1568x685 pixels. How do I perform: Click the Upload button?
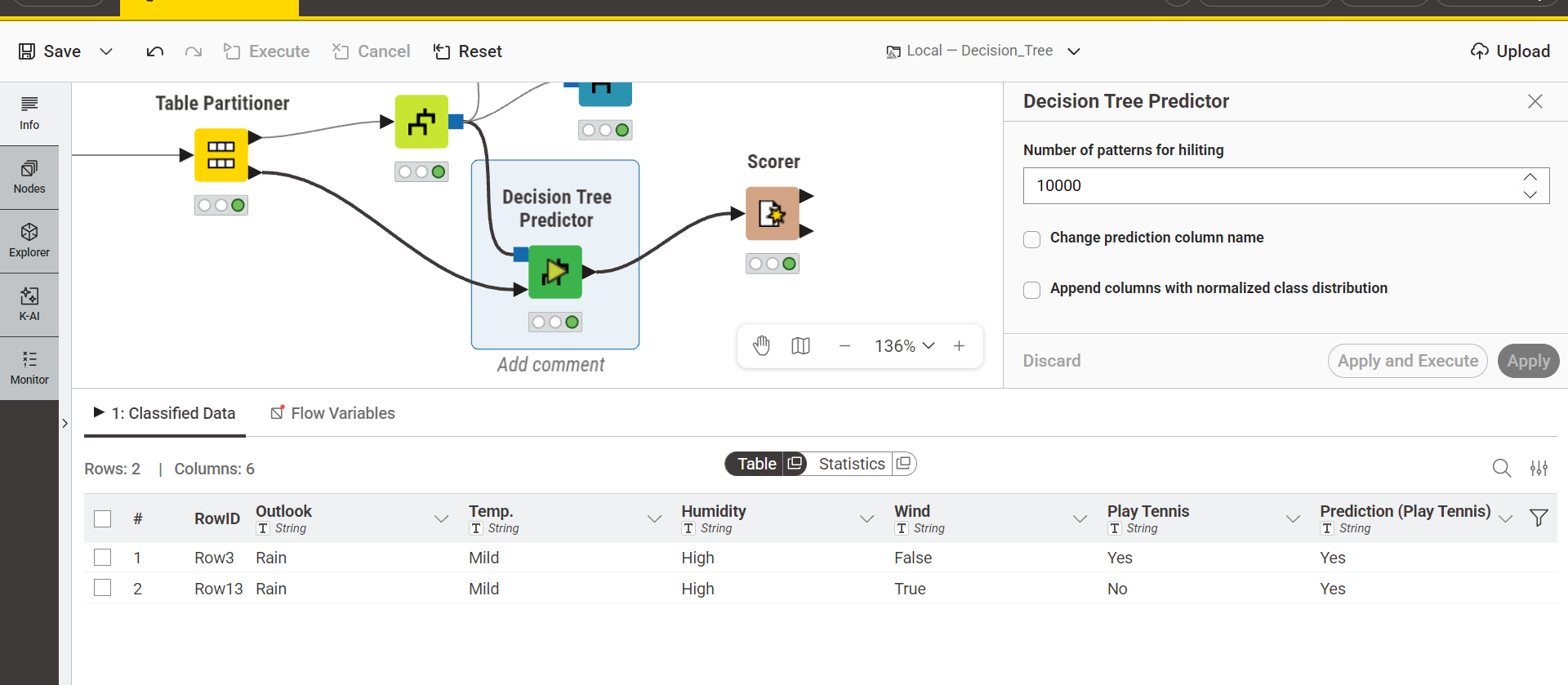click(1510, 51)
